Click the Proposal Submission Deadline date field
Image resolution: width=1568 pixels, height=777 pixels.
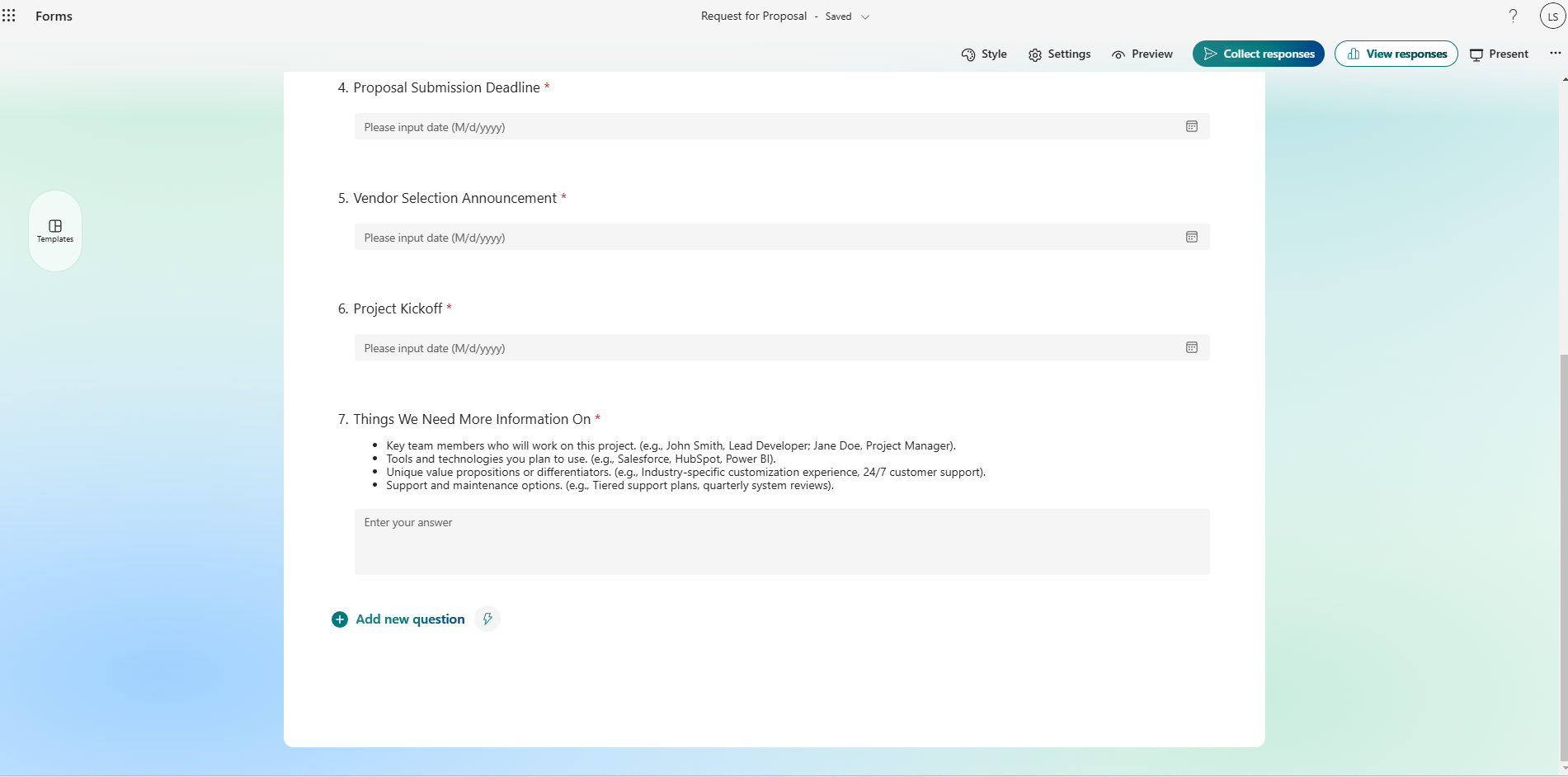click(782, 126)
